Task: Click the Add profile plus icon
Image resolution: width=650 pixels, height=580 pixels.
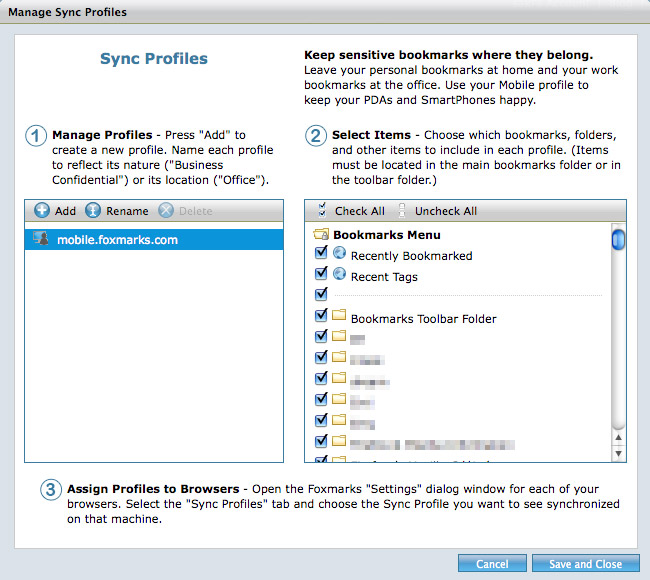Action: click(41, 210)
